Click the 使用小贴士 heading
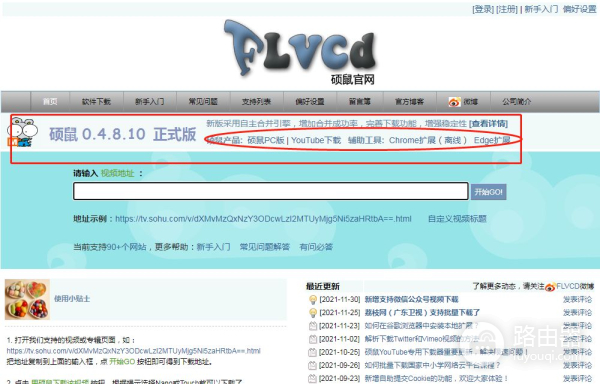The image size is (600, 384). (x=72, y=299)
